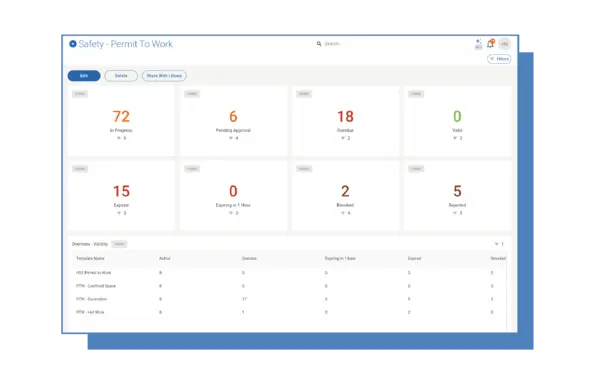Click the filter icon under Pending Approval

click(231, 138)
